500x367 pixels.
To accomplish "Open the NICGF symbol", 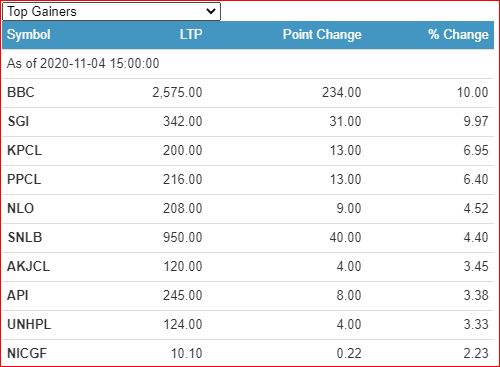I will point(27,353).
